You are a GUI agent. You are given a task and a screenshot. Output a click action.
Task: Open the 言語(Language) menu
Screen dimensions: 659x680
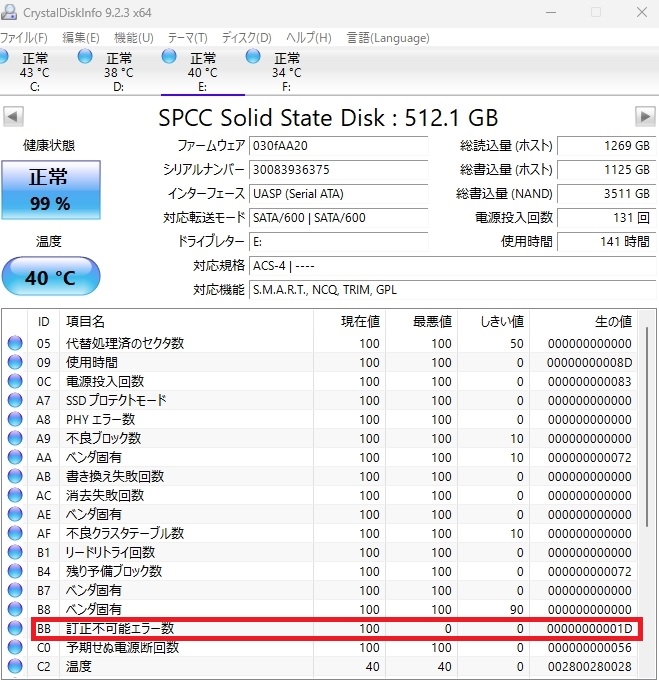coord(388,38)
